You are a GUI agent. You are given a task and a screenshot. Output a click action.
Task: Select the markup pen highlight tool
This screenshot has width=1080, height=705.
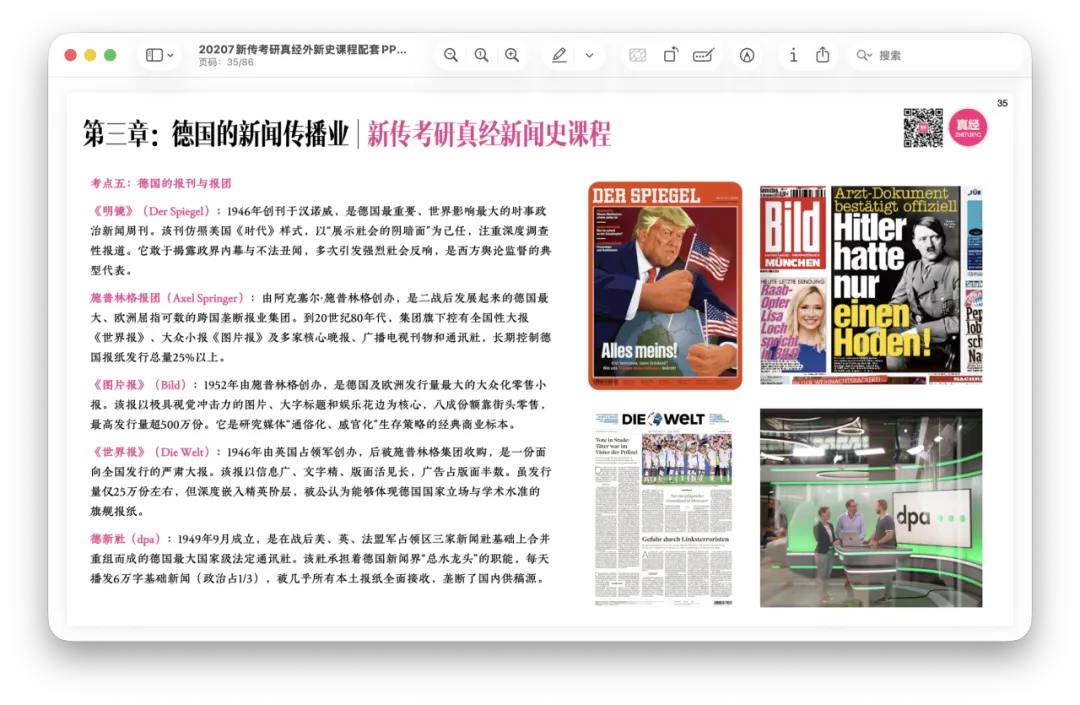pos(559,55)
